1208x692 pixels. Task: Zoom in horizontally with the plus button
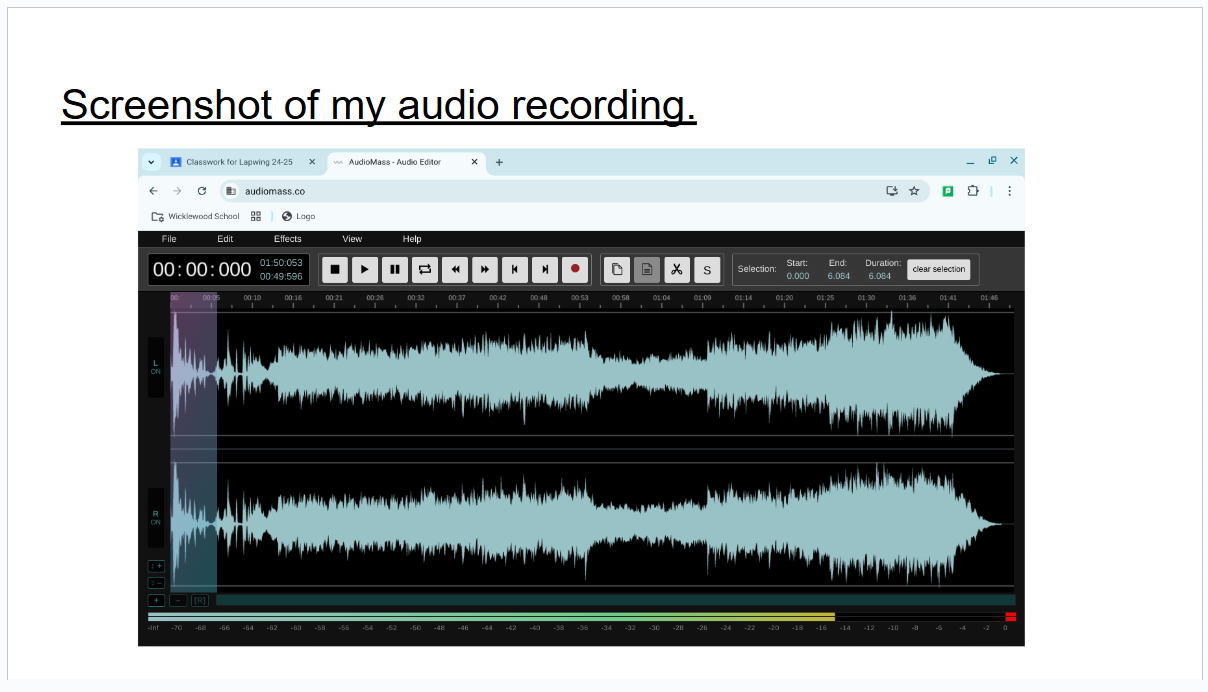(156, 600)
